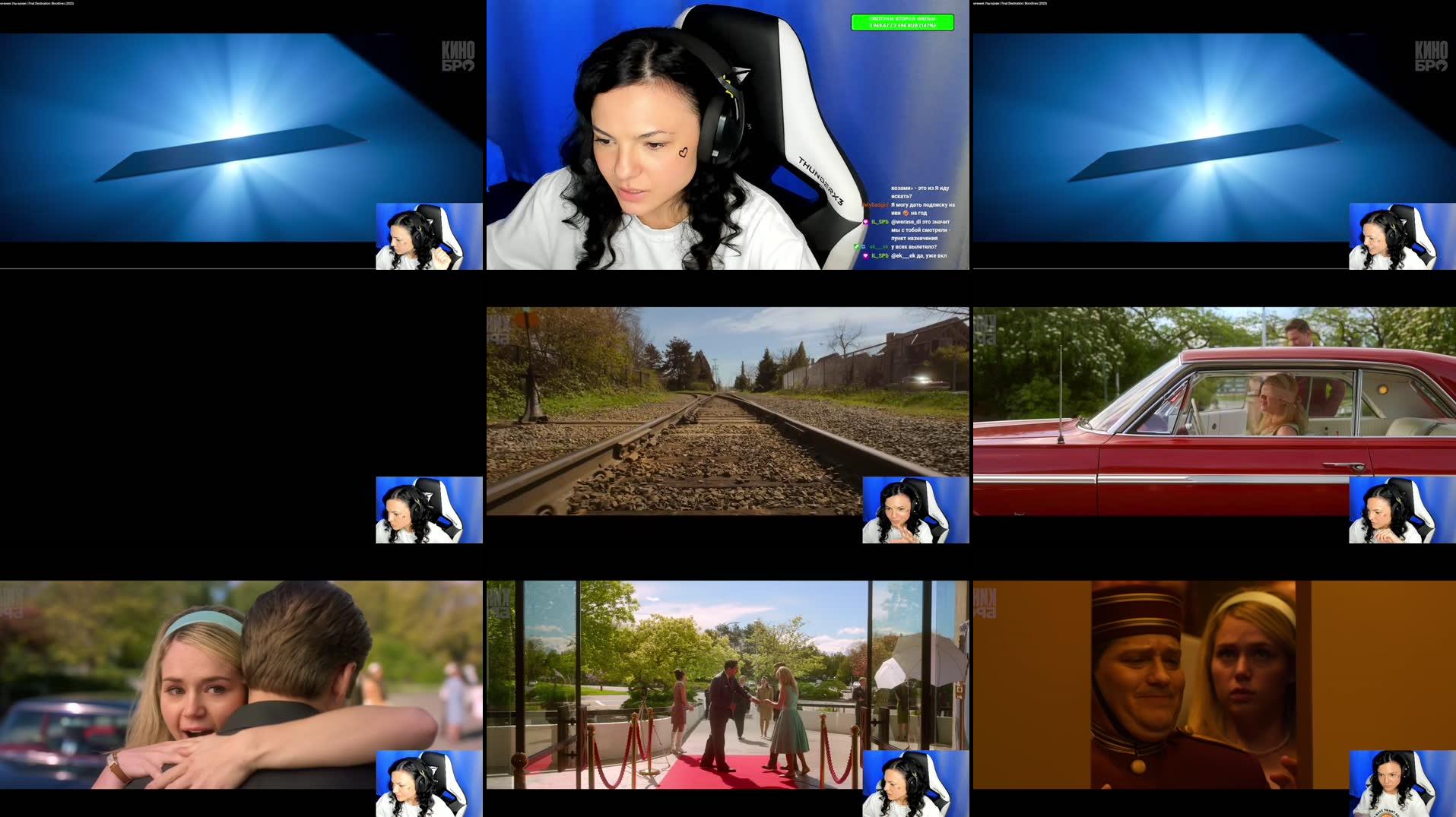Open the bellhop elevator video frame

click(x=1214, y=685)
